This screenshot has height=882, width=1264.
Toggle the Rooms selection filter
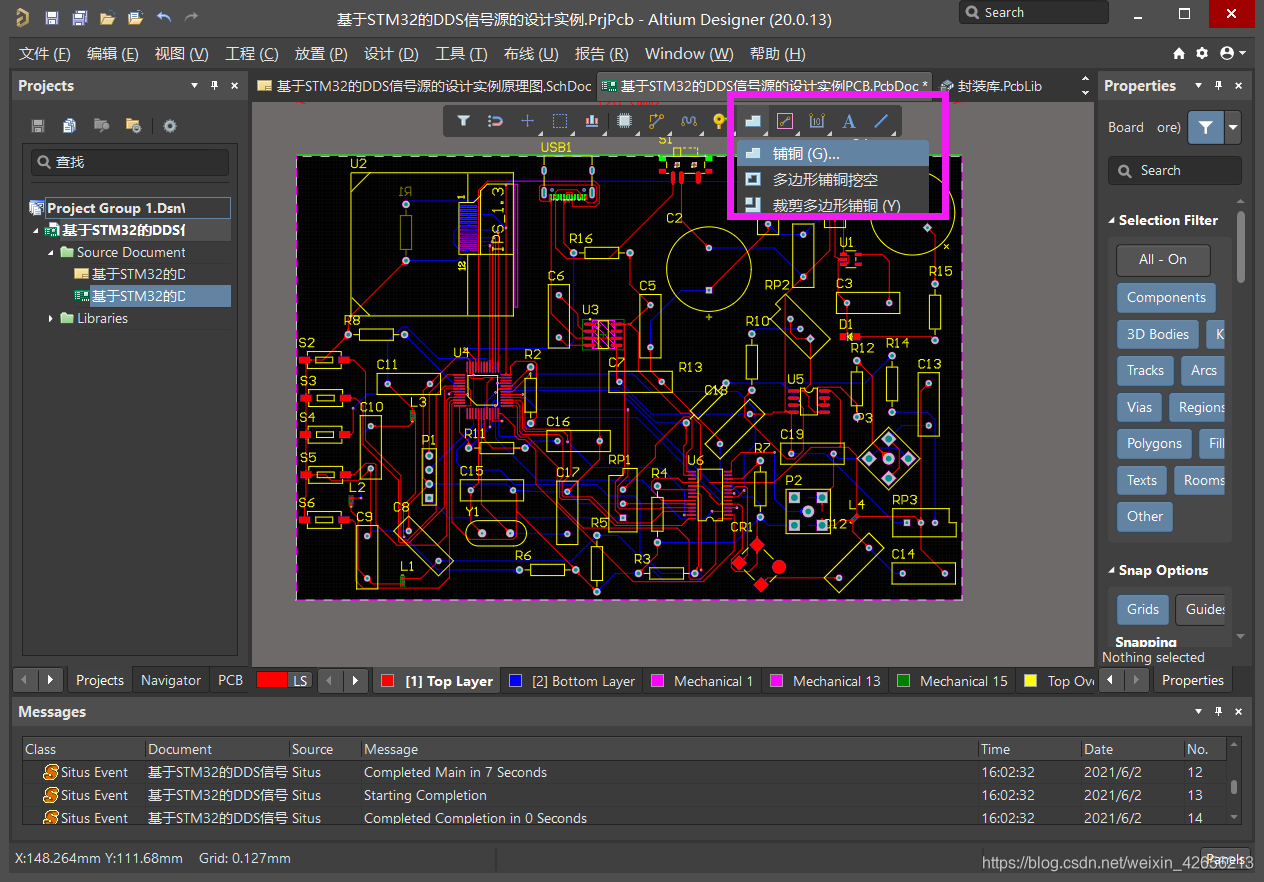(1201, 480)
